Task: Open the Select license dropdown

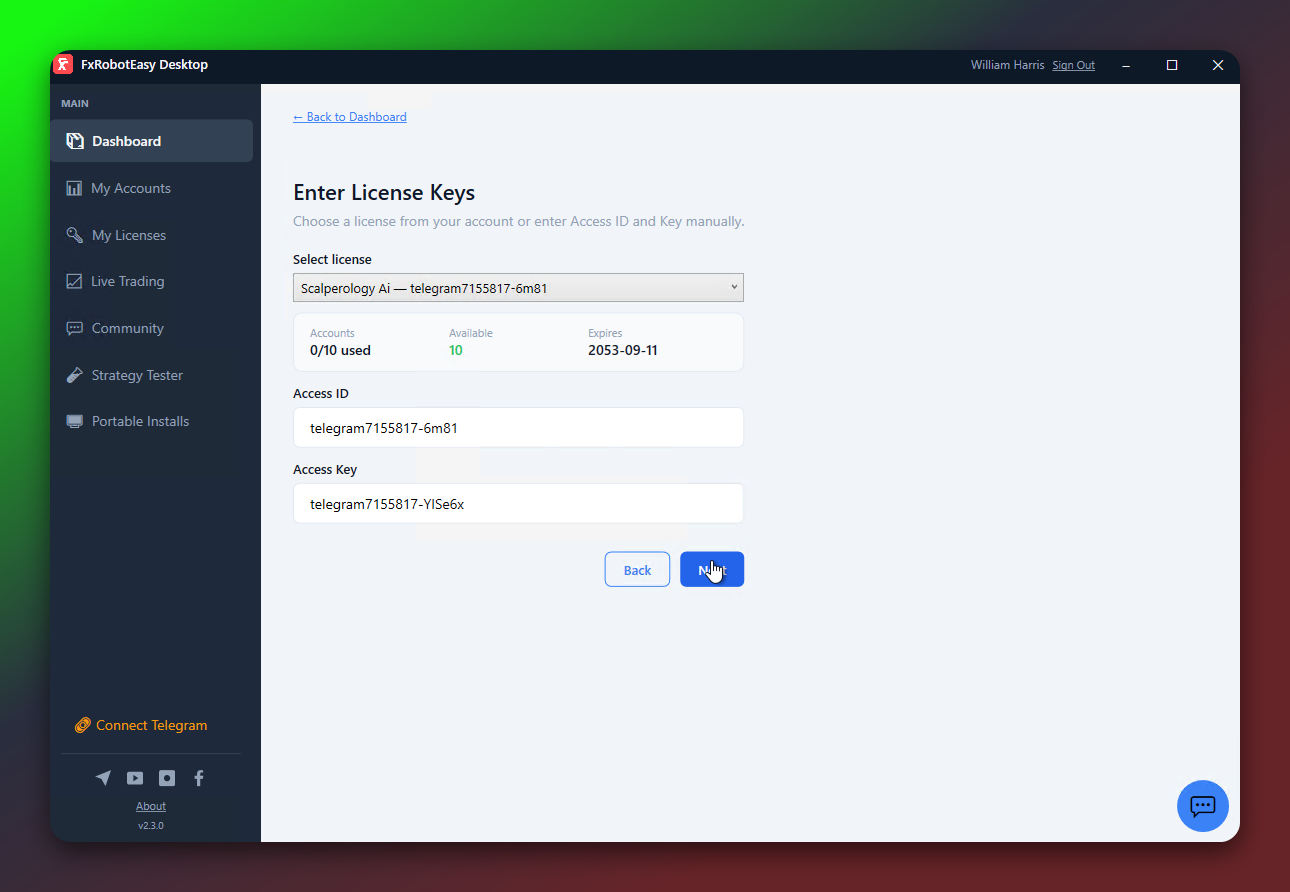Action: click(x=518, y=287)
